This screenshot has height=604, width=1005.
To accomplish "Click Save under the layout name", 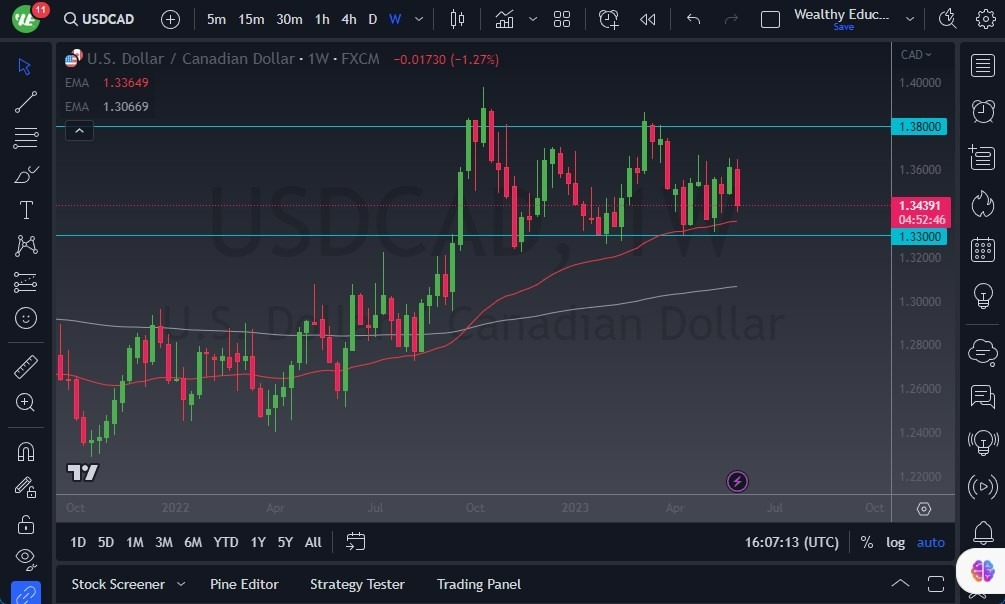I will tap(843, 27).
